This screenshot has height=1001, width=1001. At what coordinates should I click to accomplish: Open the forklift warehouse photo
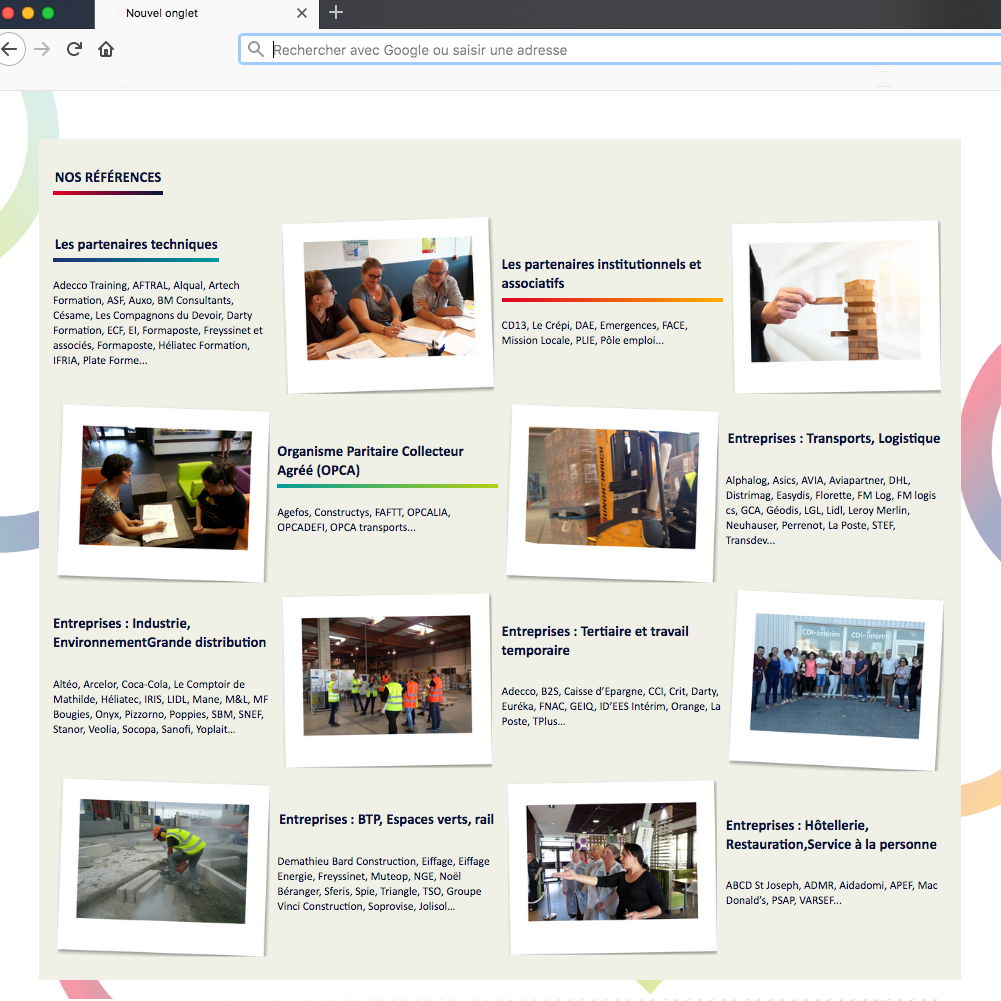click(613, 493)
